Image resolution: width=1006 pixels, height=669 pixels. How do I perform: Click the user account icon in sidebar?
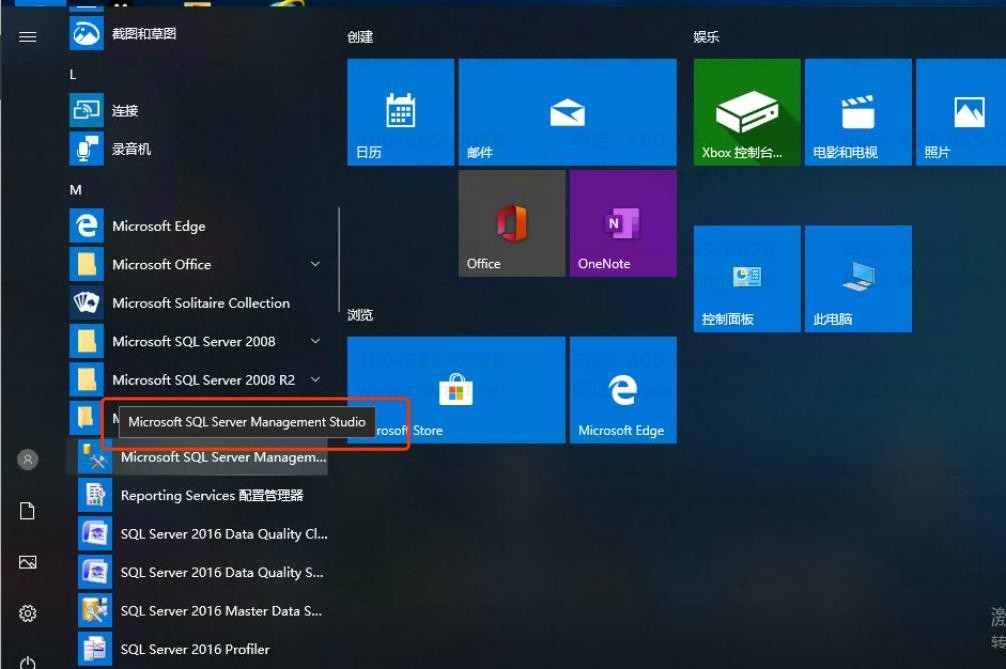click(28, 459)
